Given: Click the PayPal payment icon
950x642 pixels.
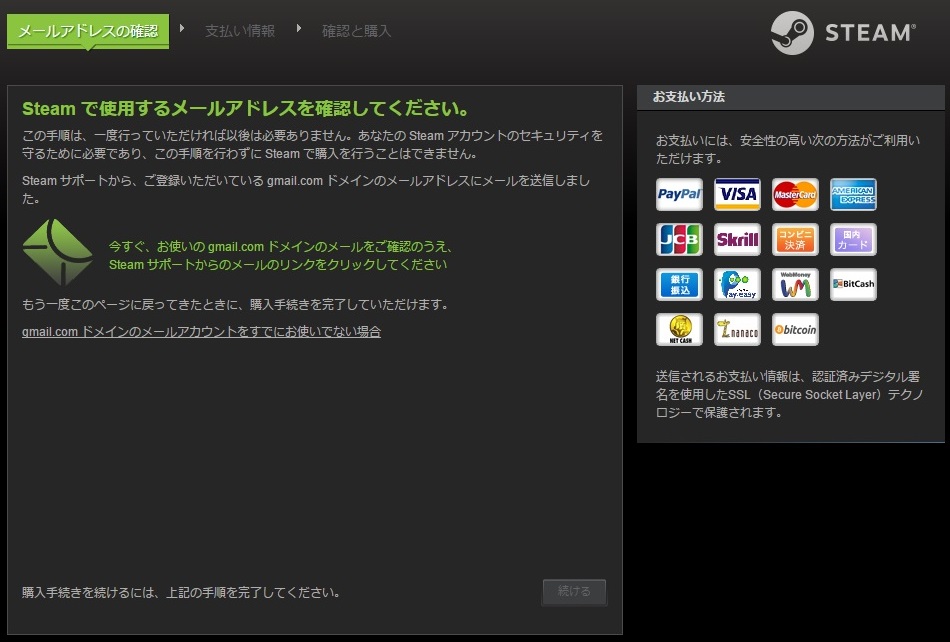Looking at the screenshot, I should point(679,194).
